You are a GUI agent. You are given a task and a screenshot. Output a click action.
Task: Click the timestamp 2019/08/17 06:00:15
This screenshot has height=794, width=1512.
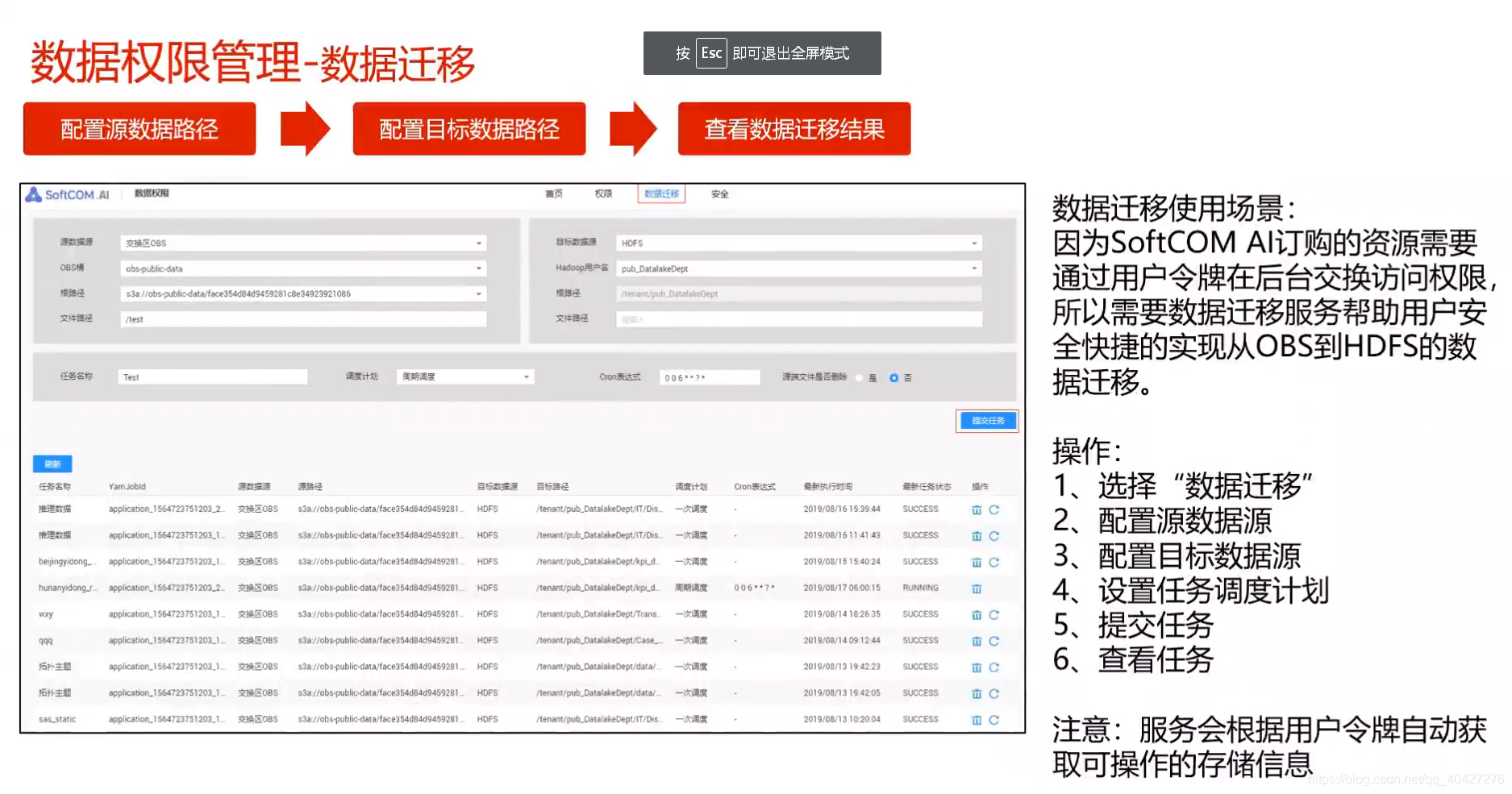point(842,588)
